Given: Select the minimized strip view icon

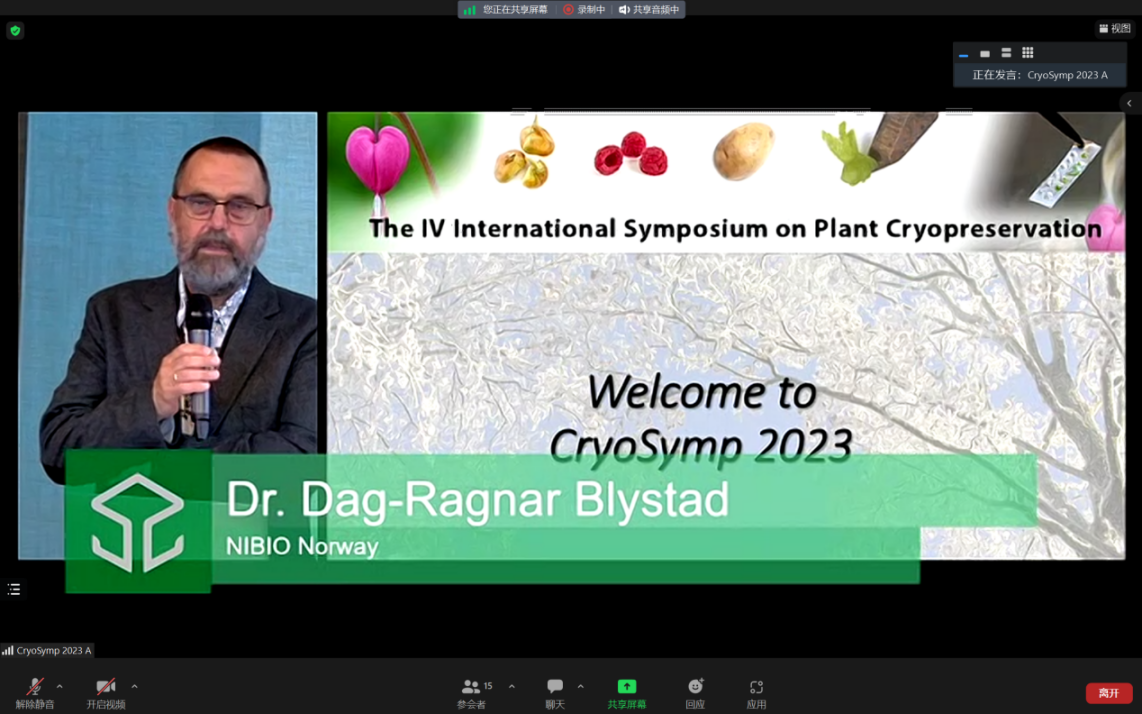Looking at the screenshot, I should pyautogui.click(x=964, y=53).
